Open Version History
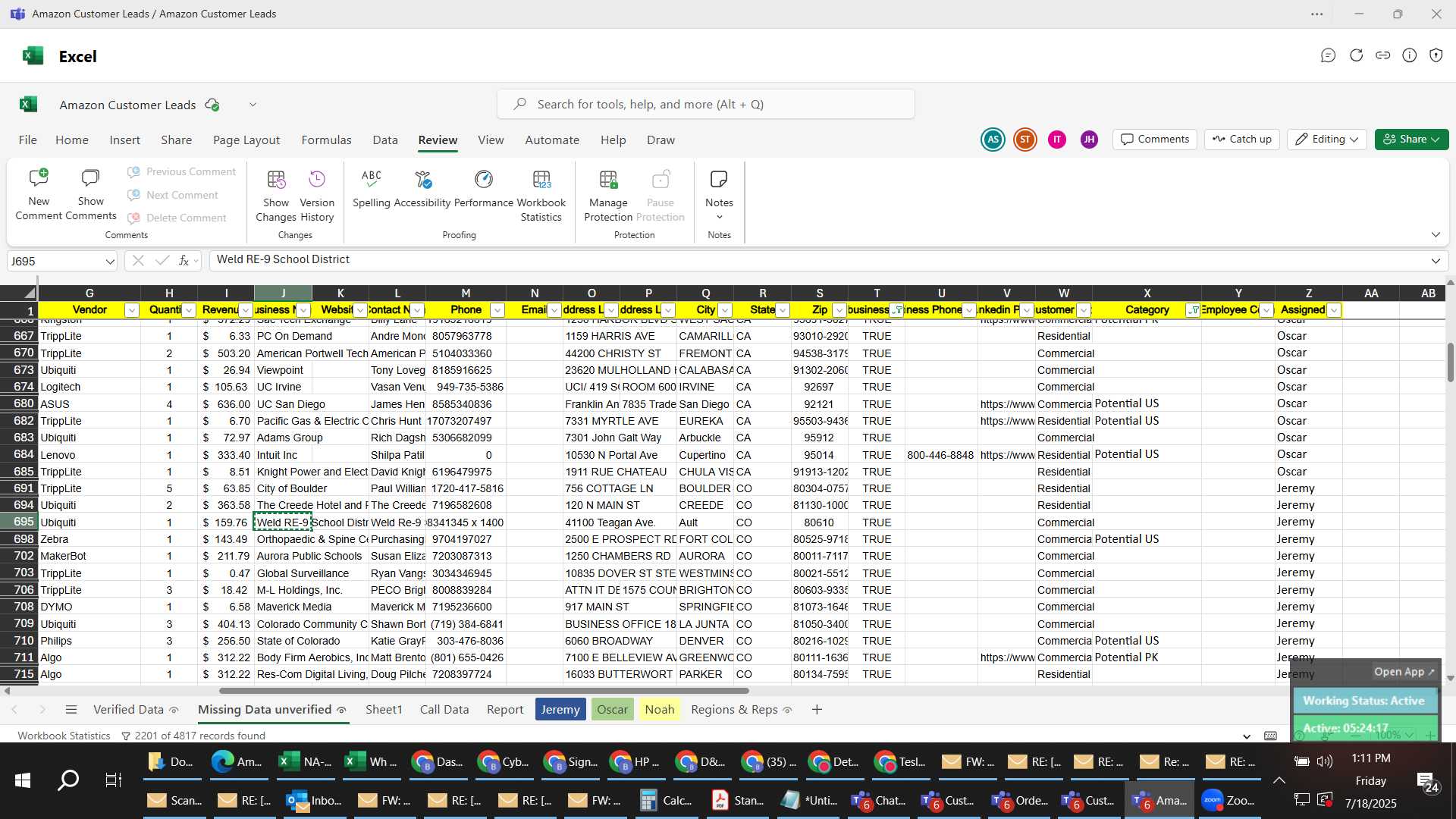This screenshot has width=1456, height=819. [x=317, y=195]
